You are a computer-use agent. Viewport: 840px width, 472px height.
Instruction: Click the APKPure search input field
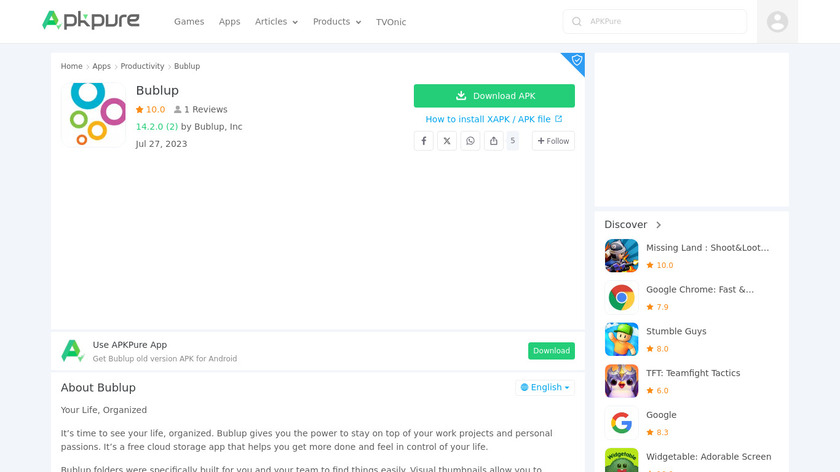(655, 21)
